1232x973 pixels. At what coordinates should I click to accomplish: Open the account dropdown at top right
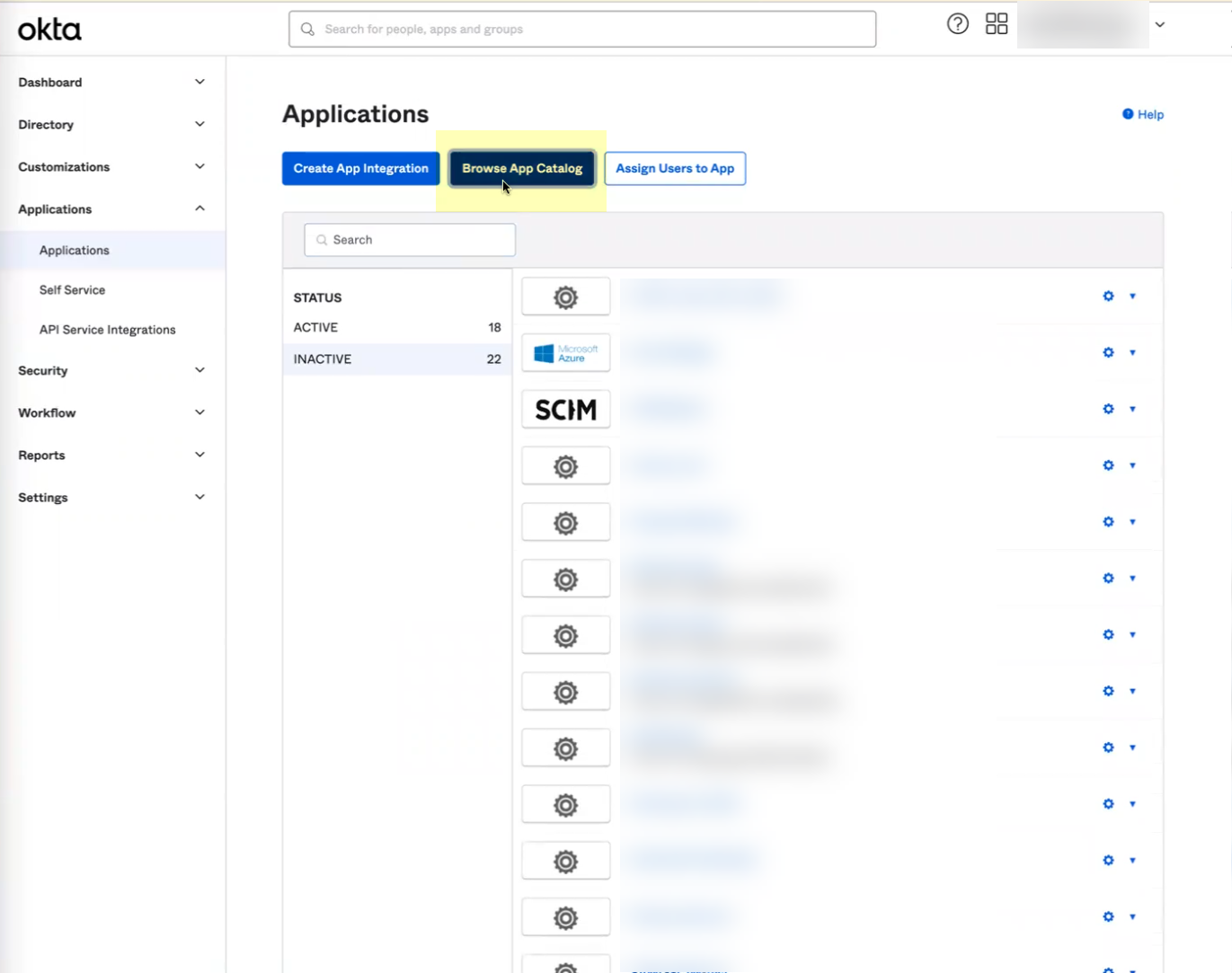point(1160,25)
